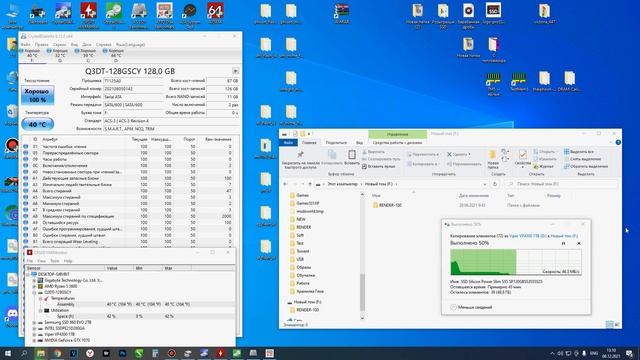Click the taskbar search magnifier
The width and height of the screenshot is (640, 360).
click(24, 353)
